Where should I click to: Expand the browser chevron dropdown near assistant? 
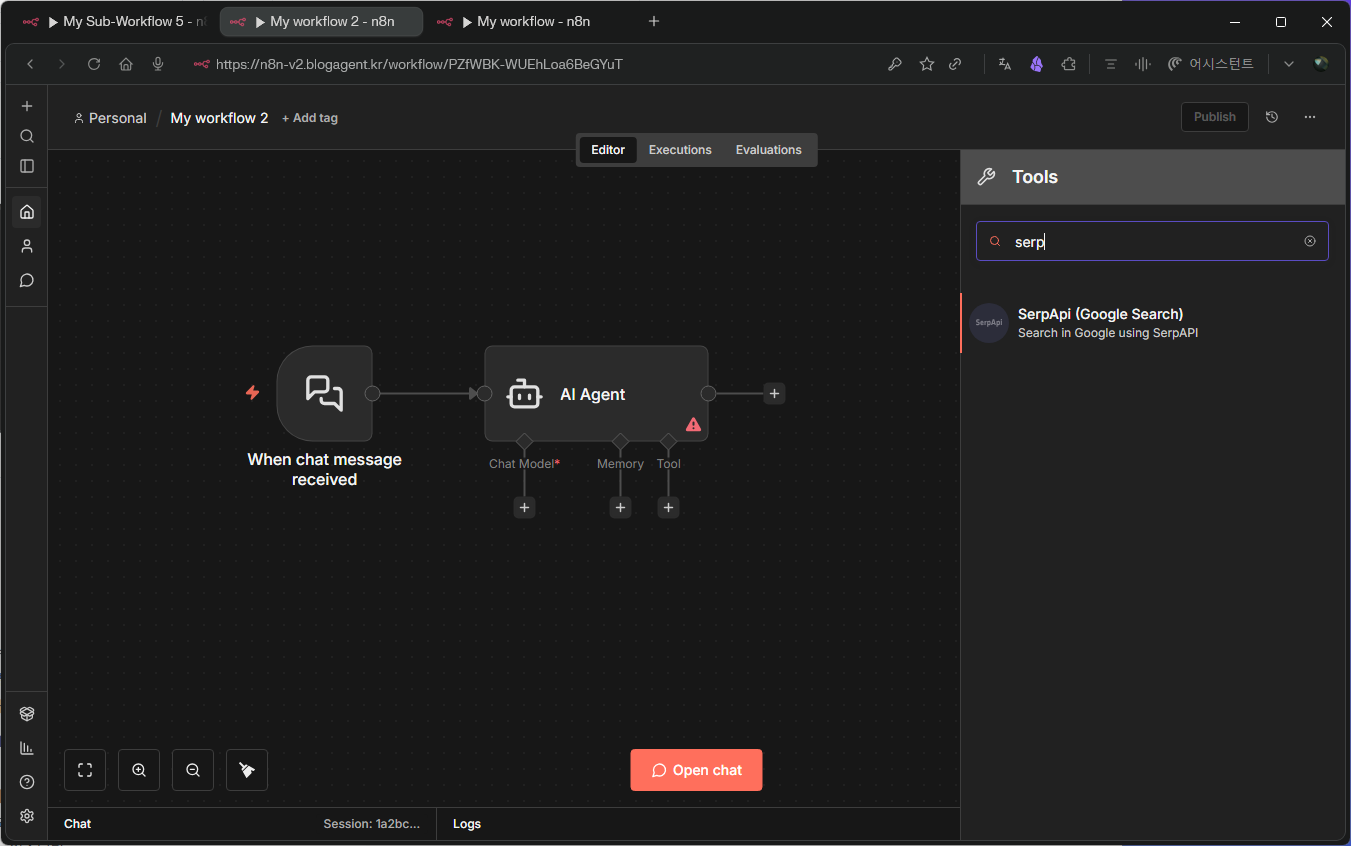click(x=1289, y=64)
